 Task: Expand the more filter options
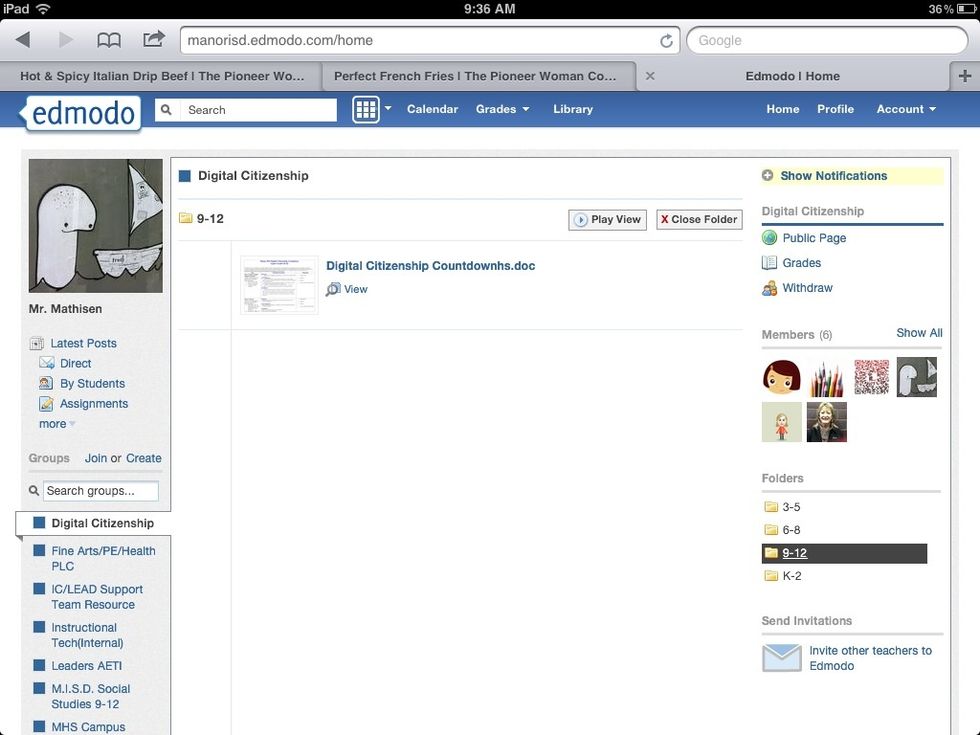pyautogui.click(x=57, y=424)
